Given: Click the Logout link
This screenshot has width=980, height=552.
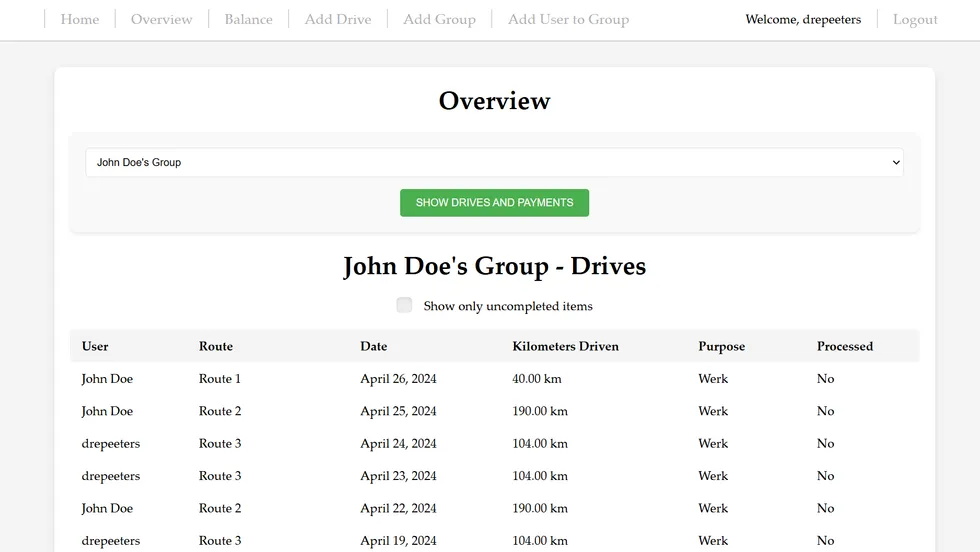Looking at the screenshot, I should pyautogui.click(x=915, y=19).
